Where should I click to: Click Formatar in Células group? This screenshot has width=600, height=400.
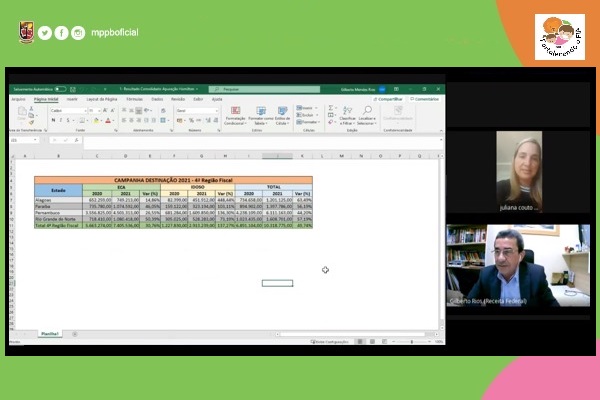[308, 122]
